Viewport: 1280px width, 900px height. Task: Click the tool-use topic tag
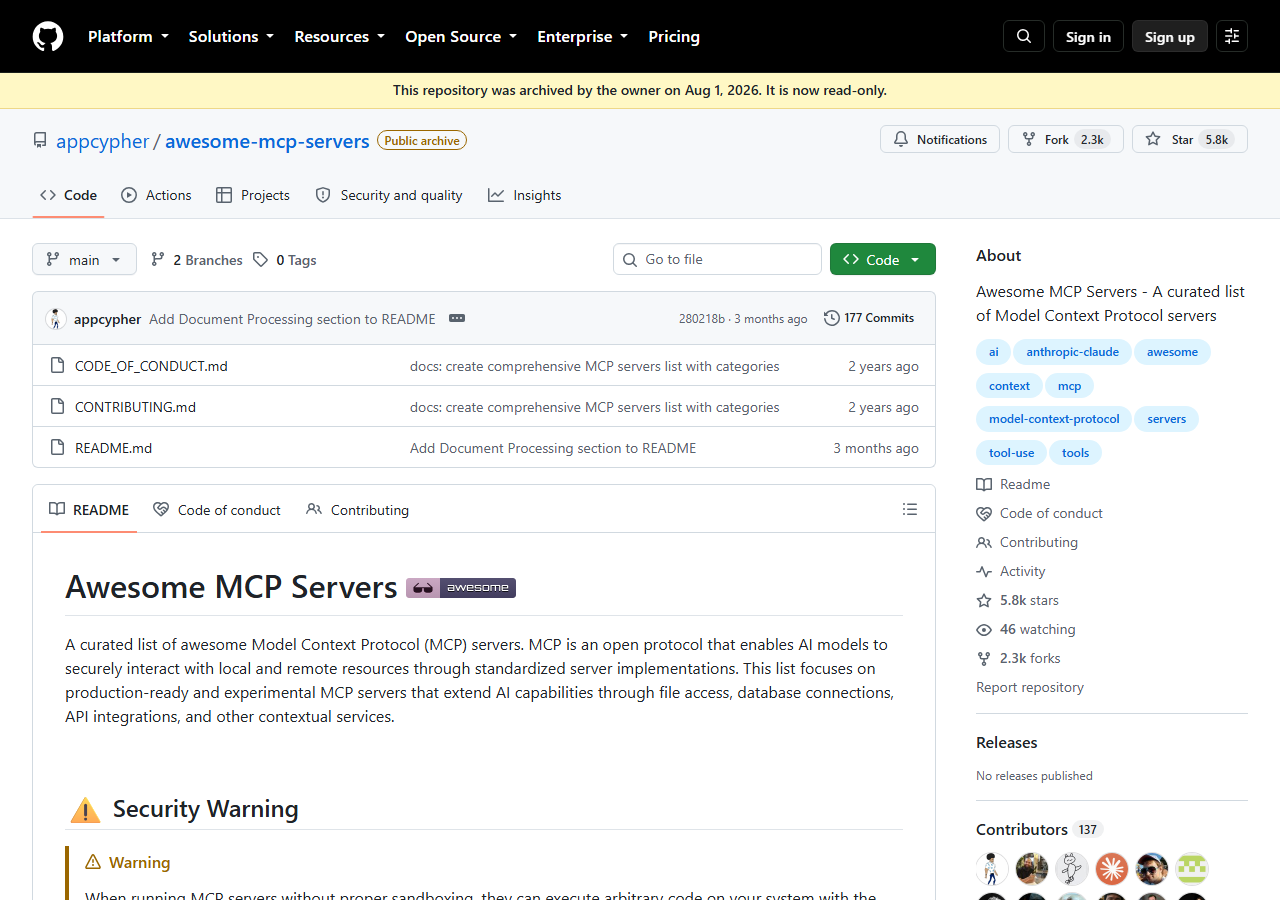point(1011,453)
